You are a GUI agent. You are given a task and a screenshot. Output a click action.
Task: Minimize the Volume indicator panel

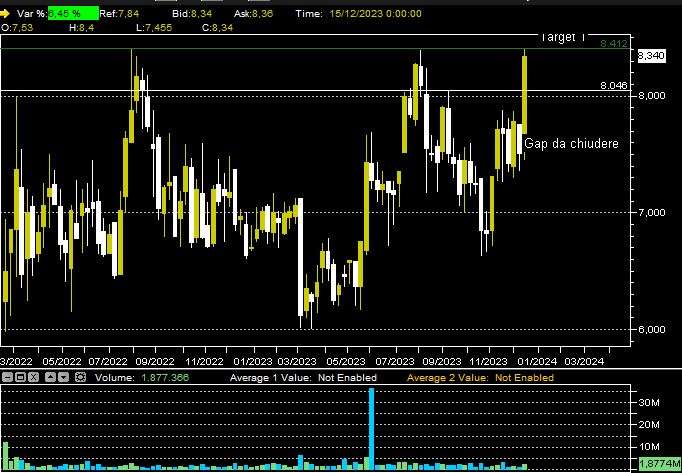tap(8, 377)
